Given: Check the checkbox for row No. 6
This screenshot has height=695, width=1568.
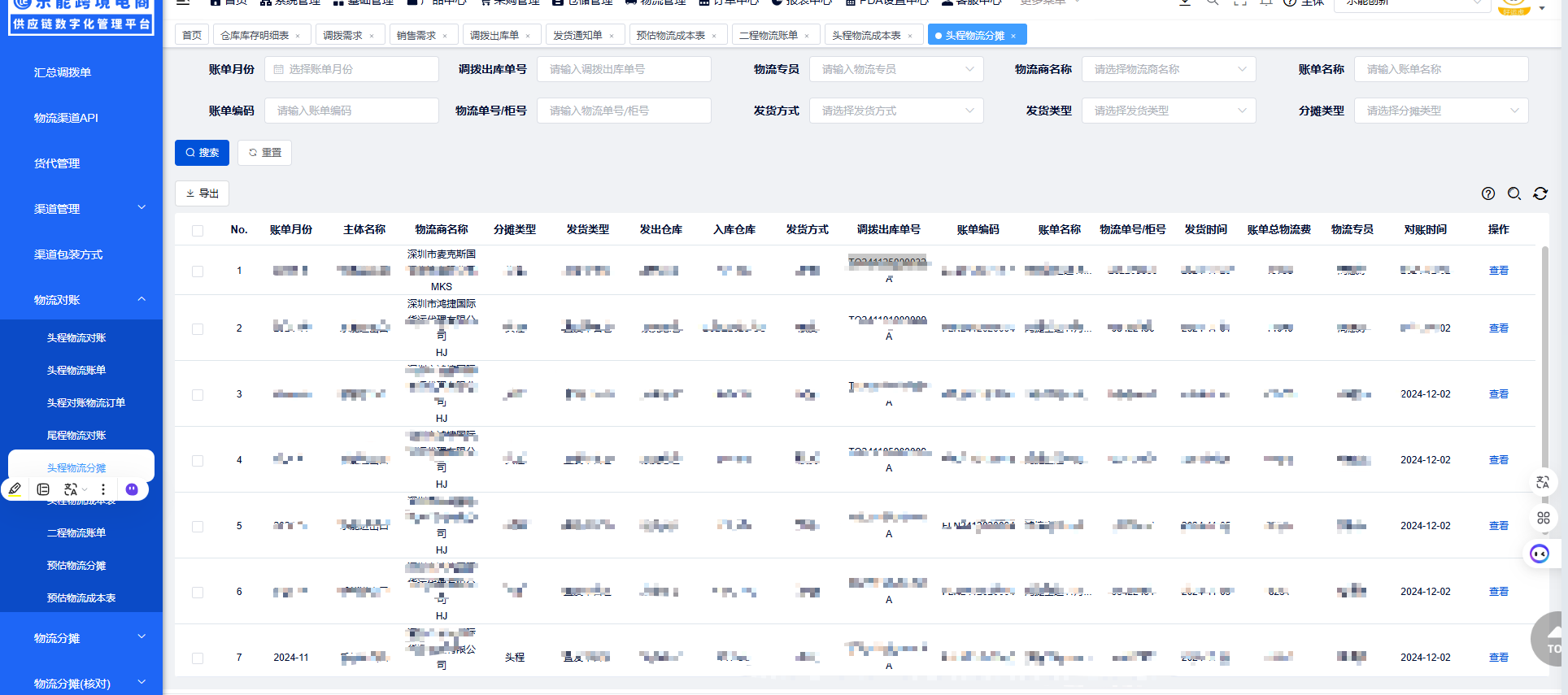Looking at the screenshot, I should tap(198, 592).
